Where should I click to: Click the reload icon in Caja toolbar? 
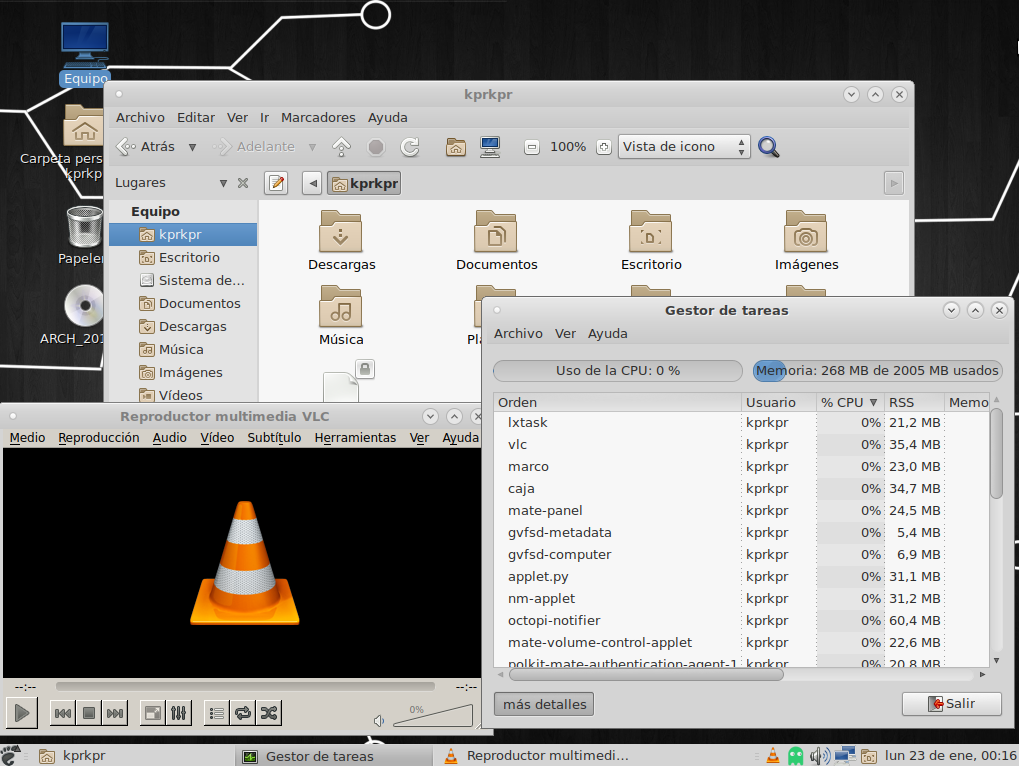click(410, 147)
